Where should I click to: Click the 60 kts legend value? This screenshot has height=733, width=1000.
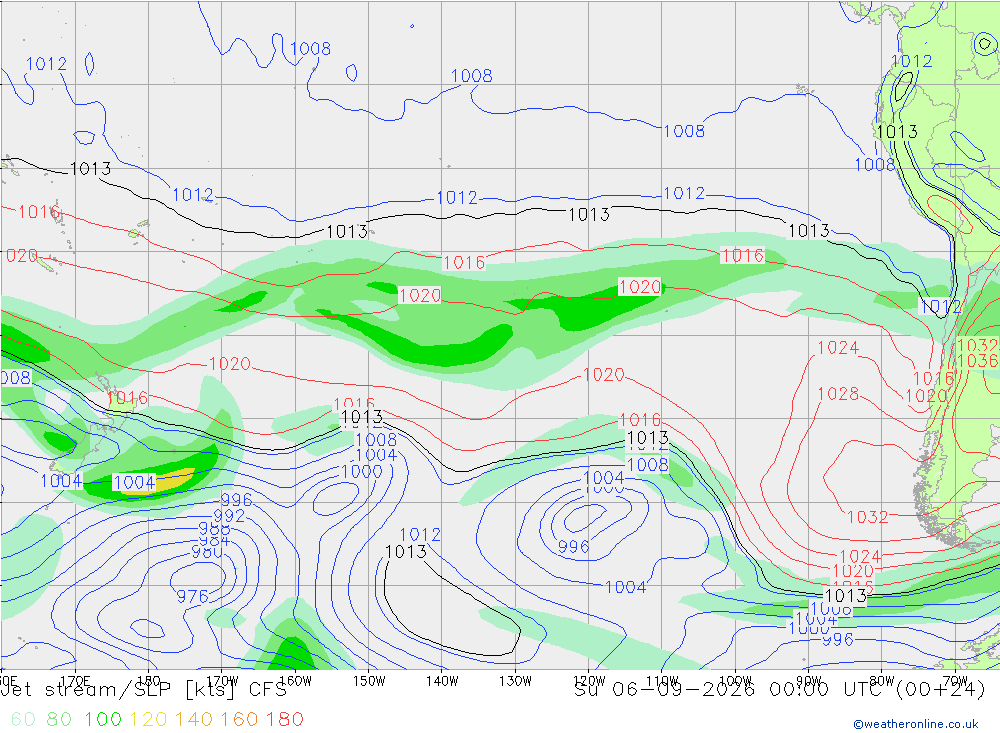point(23,719)
